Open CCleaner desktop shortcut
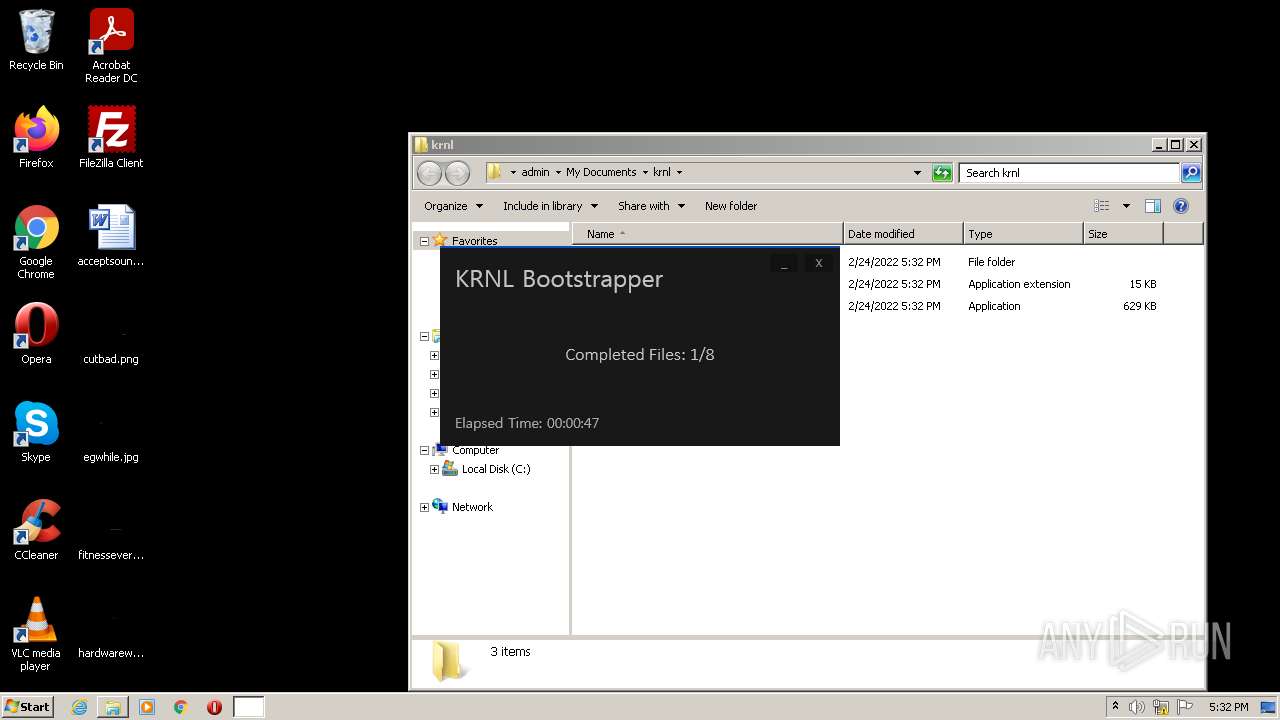Viewport: 1280px width, 720px height. point(36,530)
